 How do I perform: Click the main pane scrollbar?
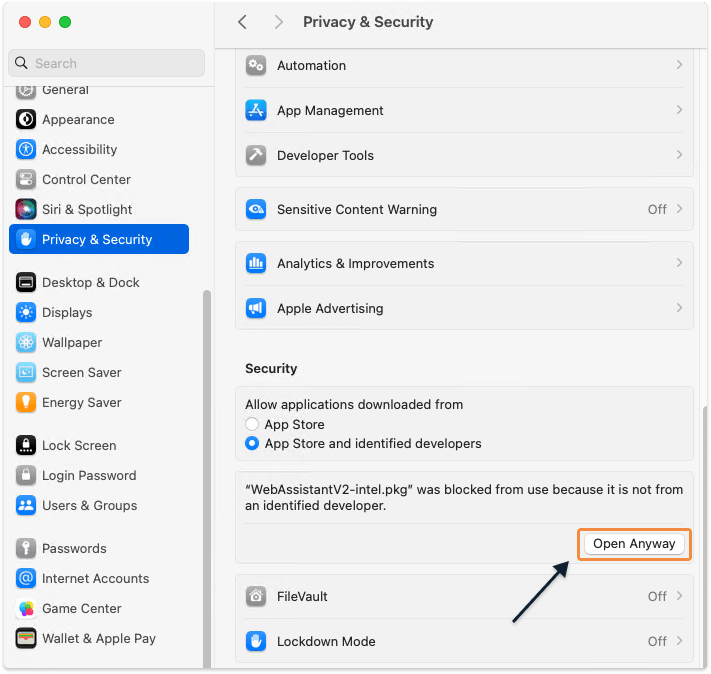pyautogui.click(x=705, y=535)
